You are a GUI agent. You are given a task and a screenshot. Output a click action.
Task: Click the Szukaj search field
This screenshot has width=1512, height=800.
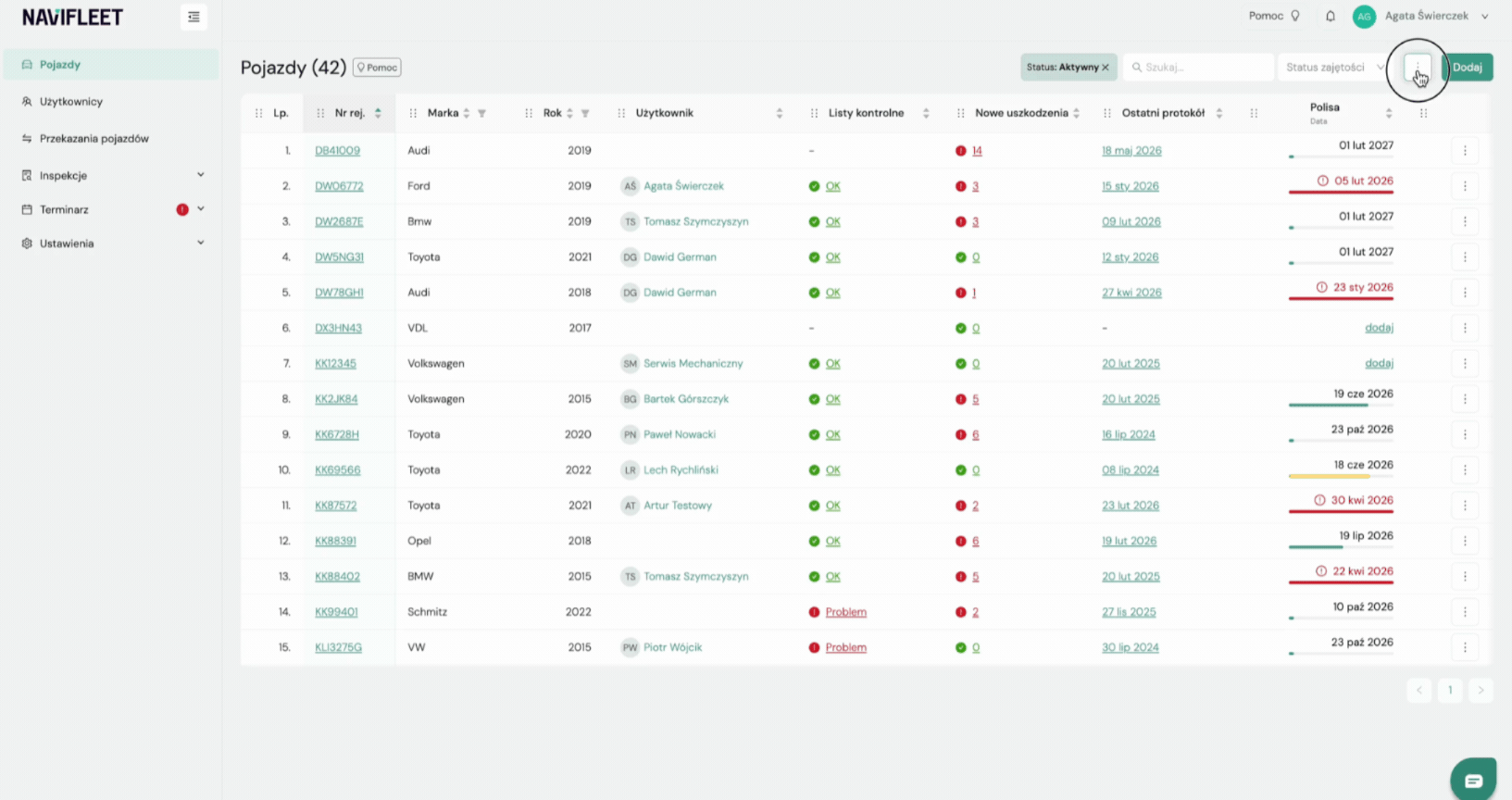pyautogui.click(x=1199, y=68)
